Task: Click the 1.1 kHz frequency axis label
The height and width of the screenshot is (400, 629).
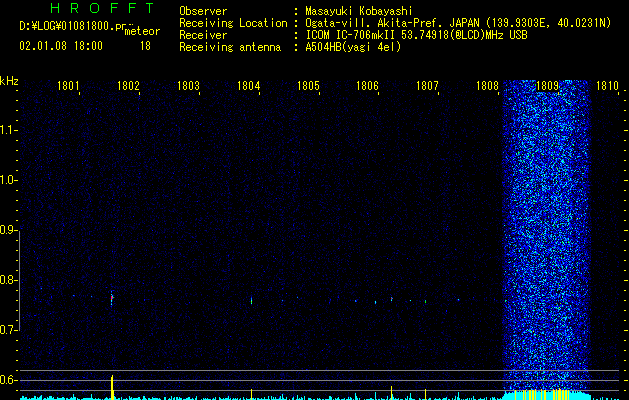Action: pos(8,130)
